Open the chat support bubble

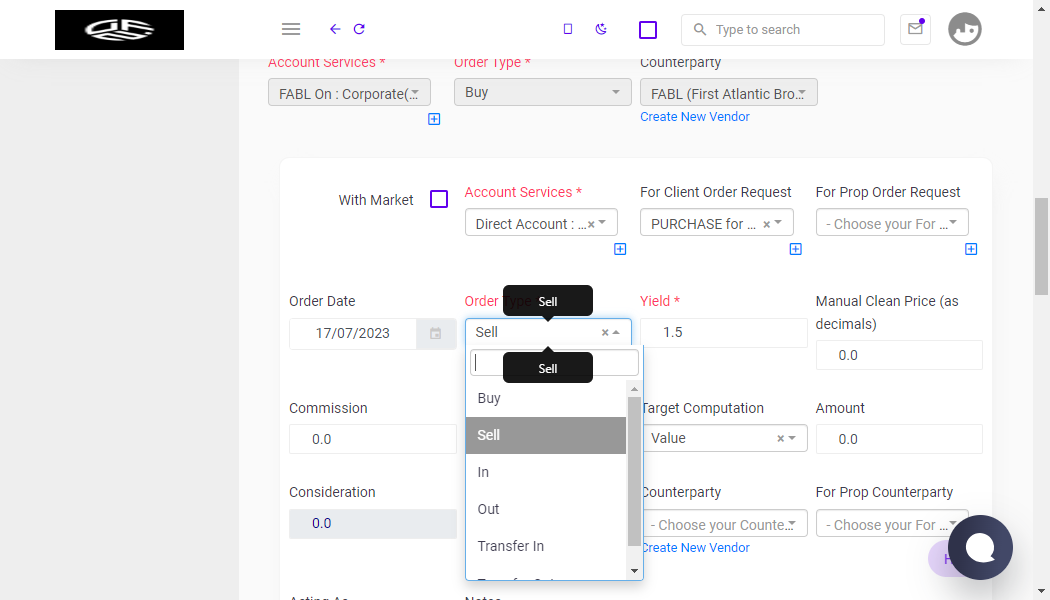[x=980, y=547]
